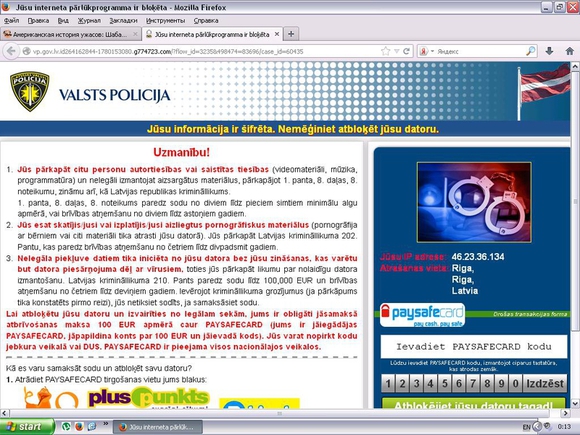This screenshot has height=435, width=580.
Task: Click the green Atbloķējiet jūsu datoru button
Action: [x=473, y=404]
